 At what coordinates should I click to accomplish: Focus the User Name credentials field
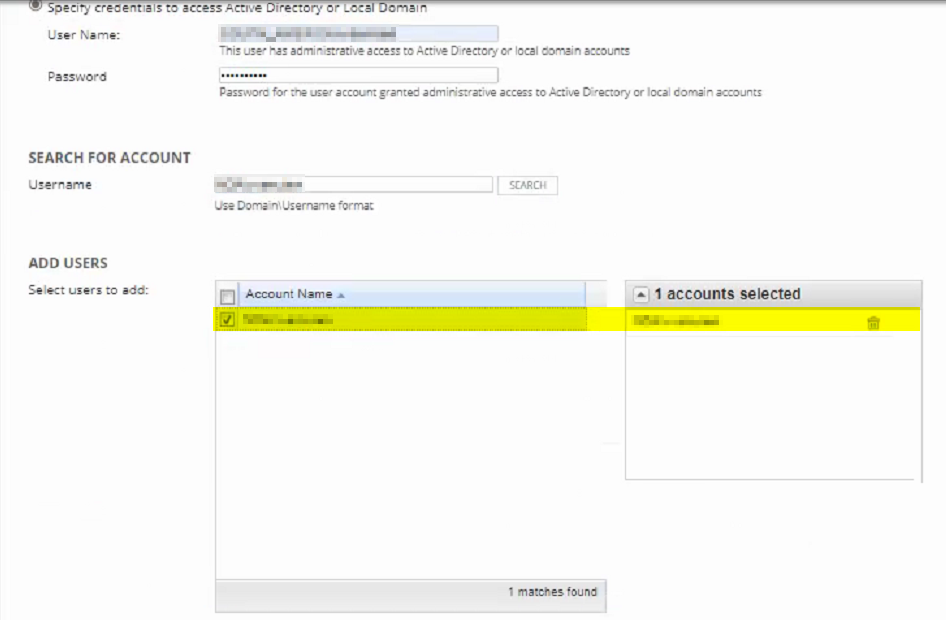(x=358, y=33)
